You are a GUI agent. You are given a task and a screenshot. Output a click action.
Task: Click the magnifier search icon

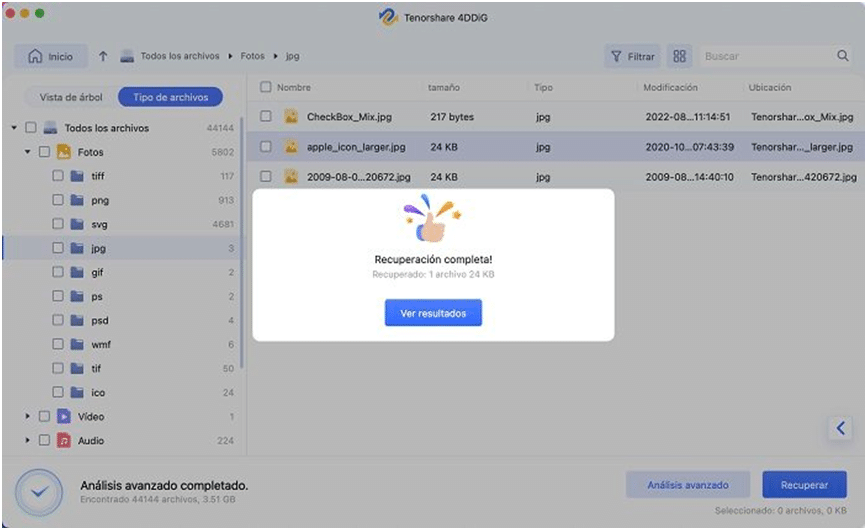tap(843, 56)
